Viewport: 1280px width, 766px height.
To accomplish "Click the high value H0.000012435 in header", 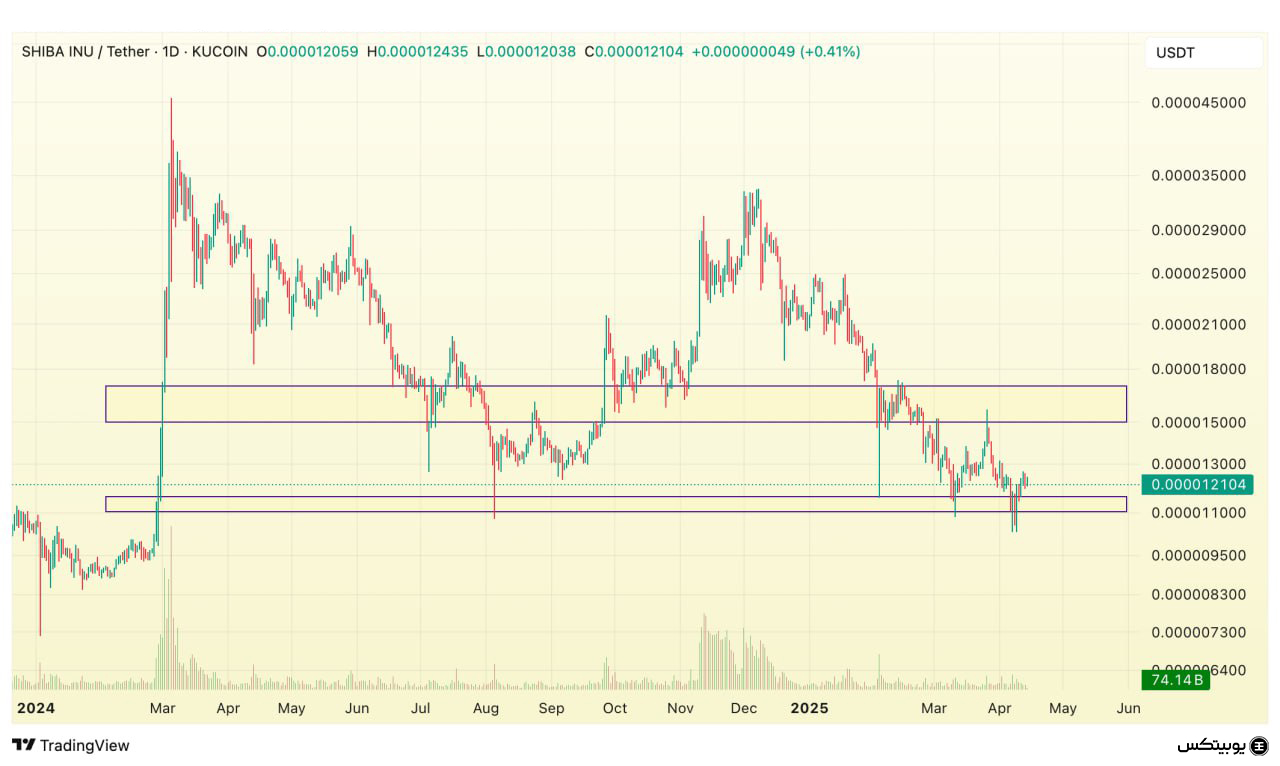I will pyautogui.click(x=417, y=51).
